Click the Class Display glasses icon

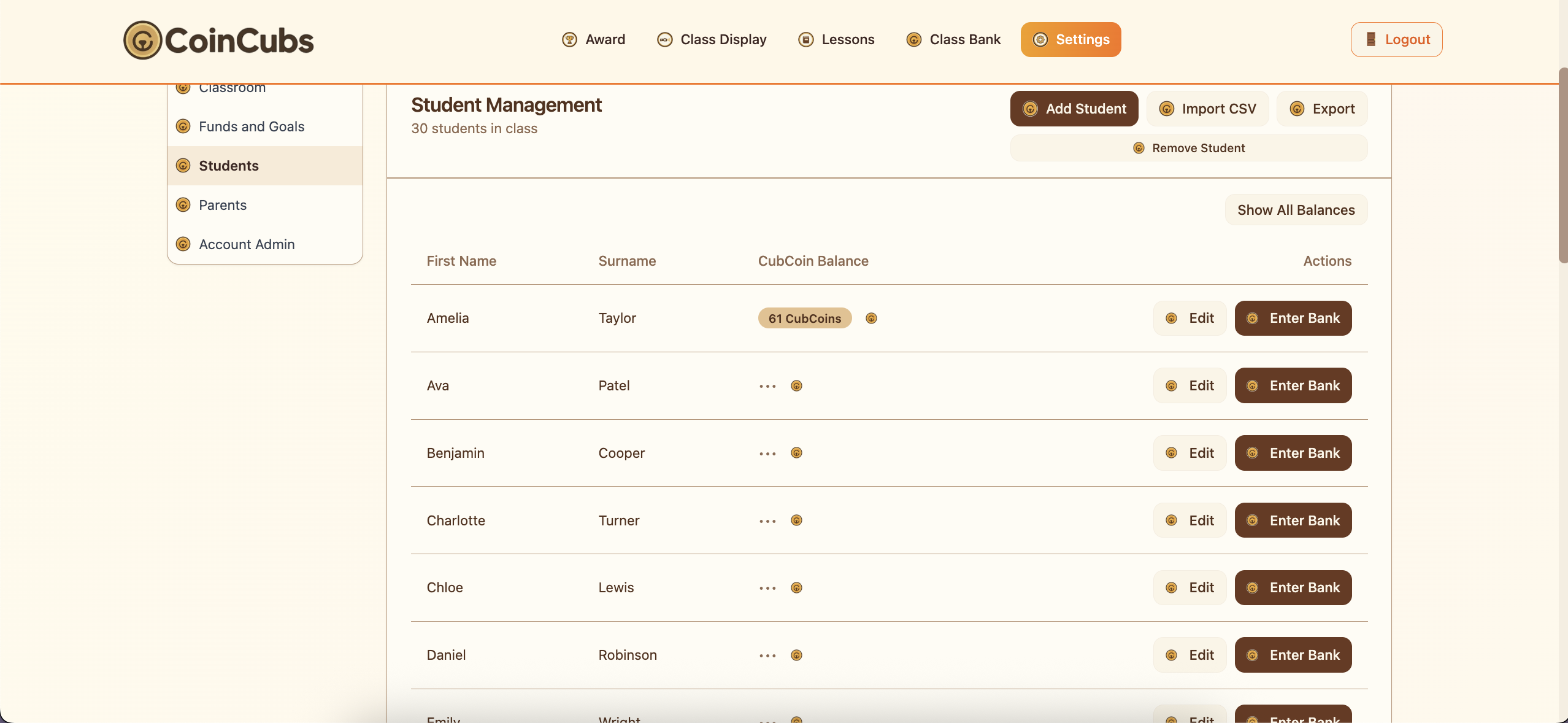[x=664, y=40]
